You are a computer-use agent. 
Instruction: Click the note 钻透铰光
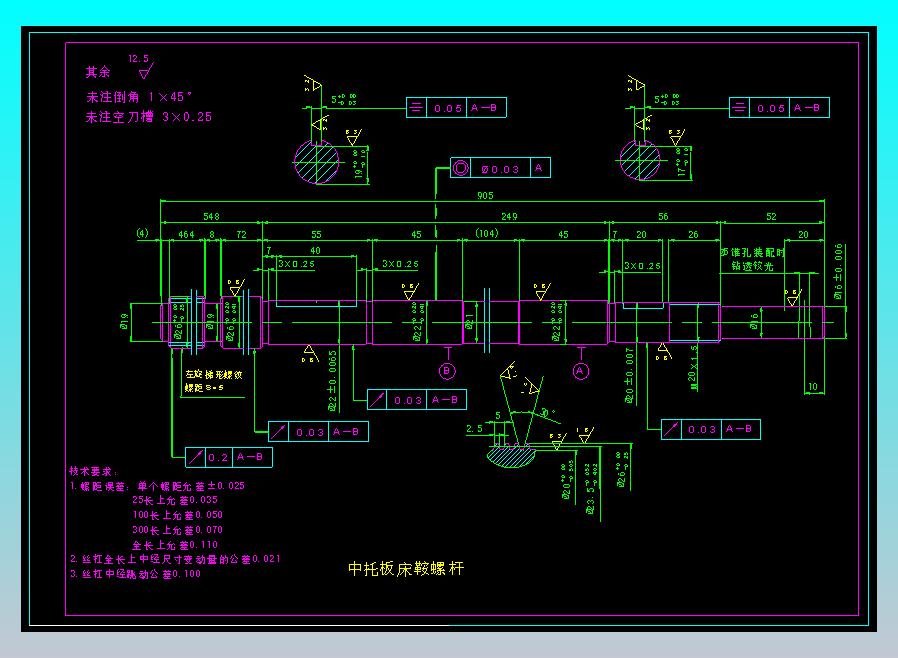click(751, 266)
